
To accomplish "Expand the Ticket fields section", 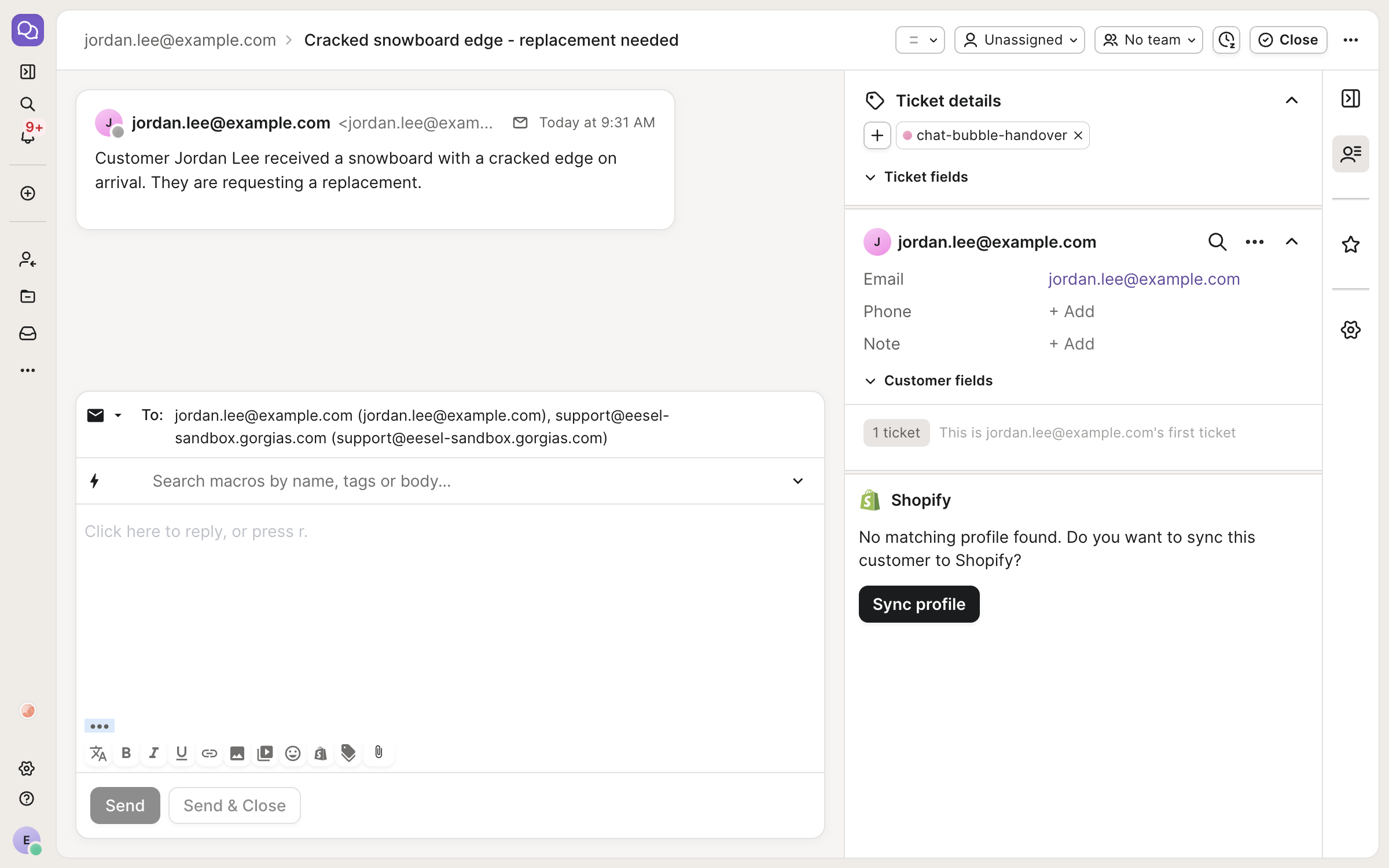I will (x=916, y=177).
